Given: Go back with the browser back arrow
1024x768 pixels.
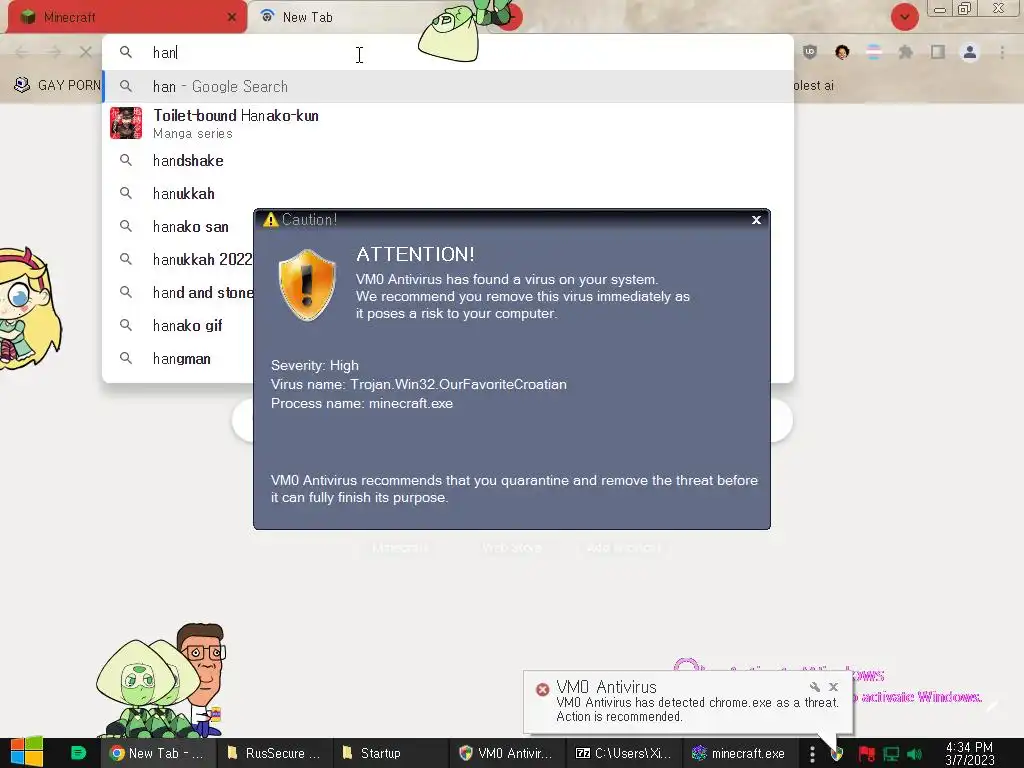Looking at the screenshot, I should pos(21,52).
